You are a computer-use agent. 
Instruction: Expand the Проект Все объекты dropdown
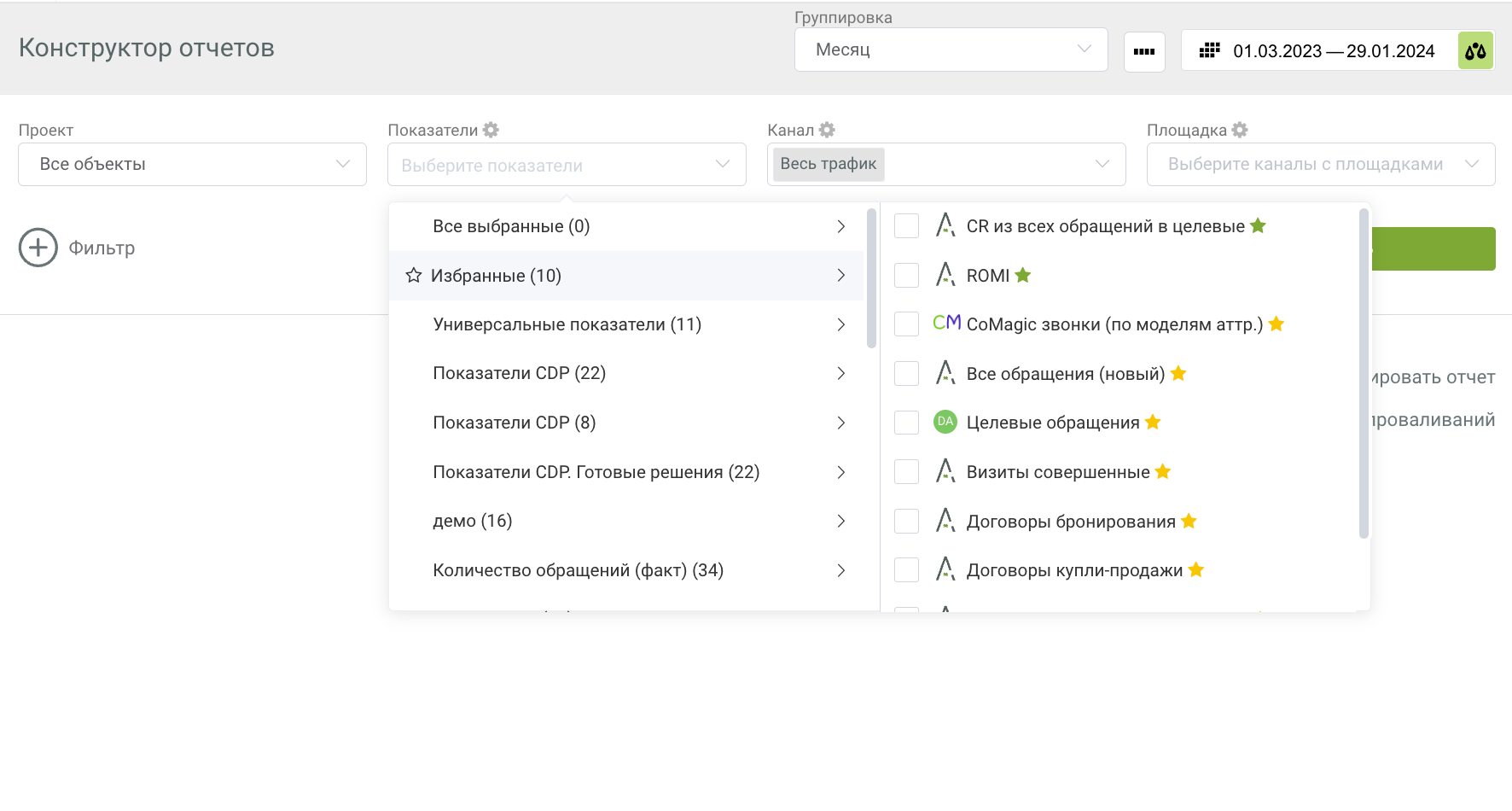pos(192,164)
